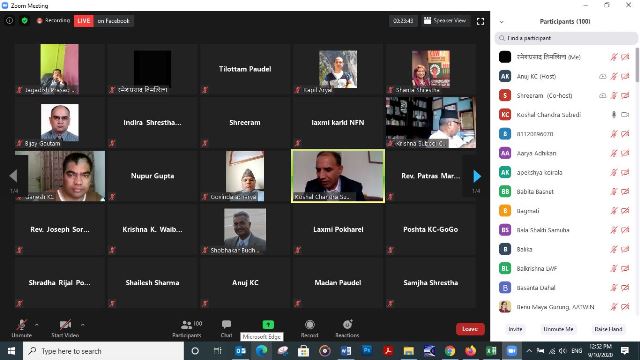
Task: Click the red LIVE indicator
Action: coord(84,21)
